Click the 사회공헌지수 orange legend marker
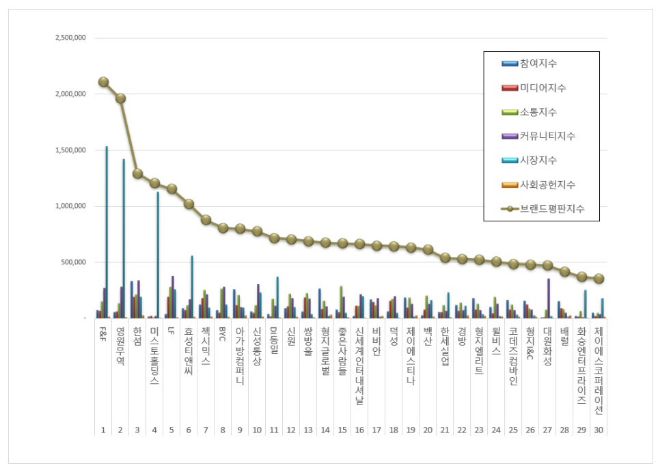The height and width of the screenshot is (472, 660). pyautogui.click(x=510, y=184)
